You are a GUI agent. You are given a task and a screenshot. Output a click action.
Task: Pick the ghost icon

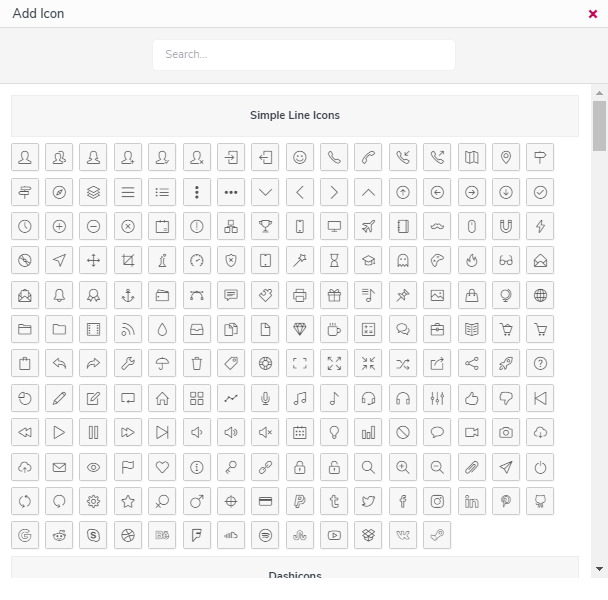[x=403, y=260]
